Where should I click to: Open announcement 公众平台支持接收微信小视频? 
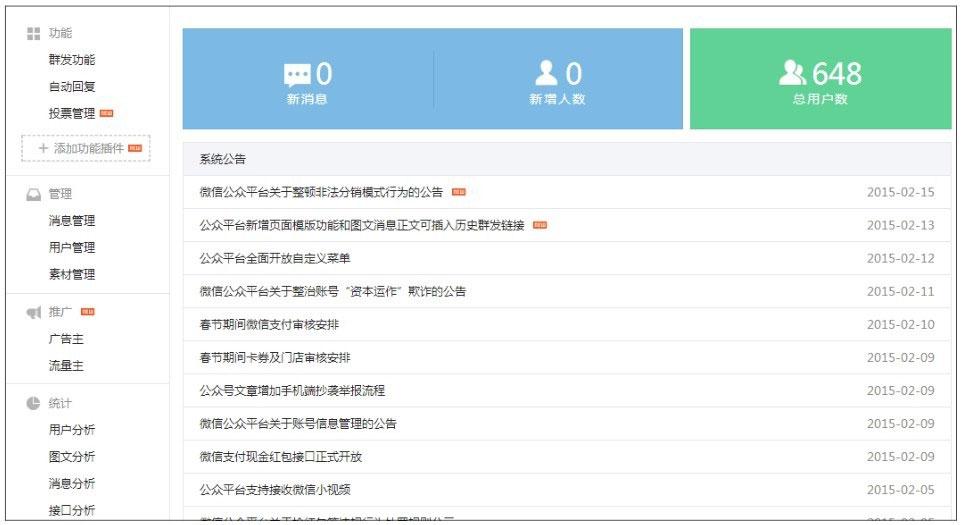point(275,491)
